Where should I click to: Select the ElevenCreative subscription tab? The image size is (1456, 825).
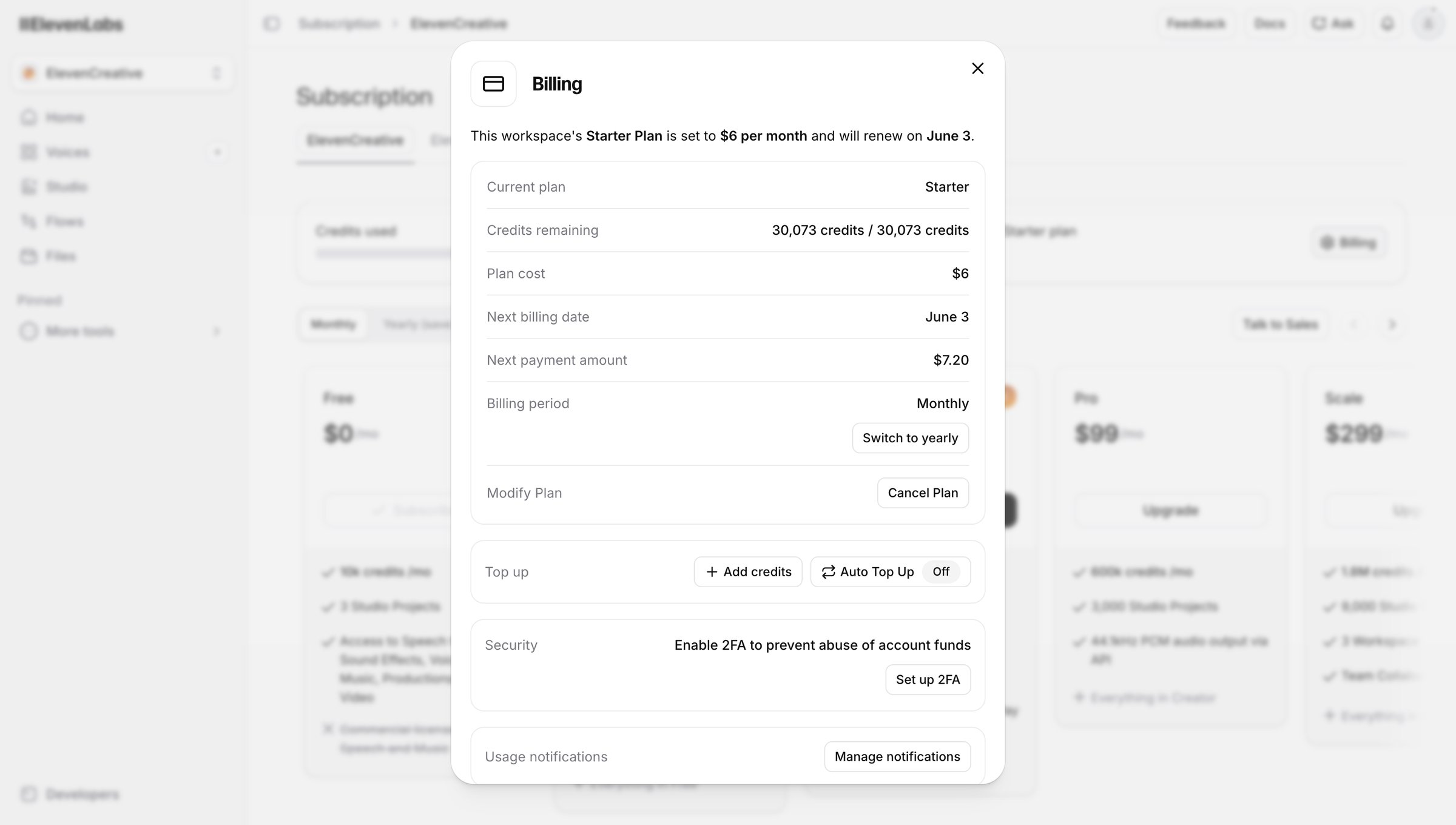point(356,140)
